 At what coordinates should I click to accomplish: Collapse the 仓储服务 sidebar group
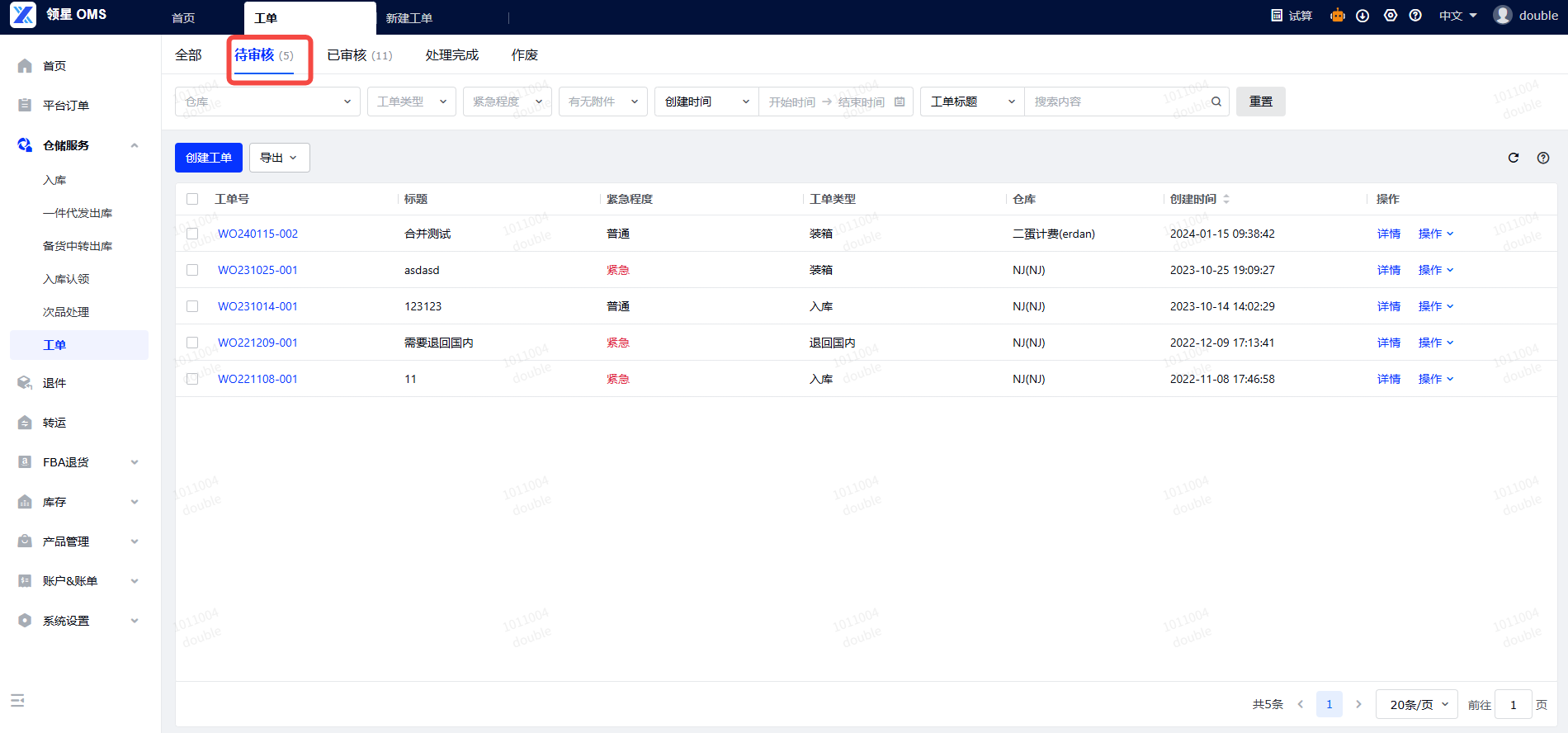point(135,145)
